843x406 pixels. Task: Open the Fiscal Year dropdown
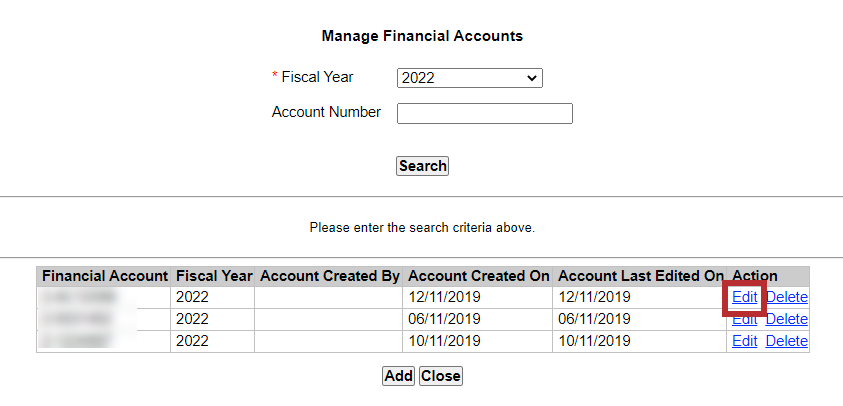[x=469, y=78]
